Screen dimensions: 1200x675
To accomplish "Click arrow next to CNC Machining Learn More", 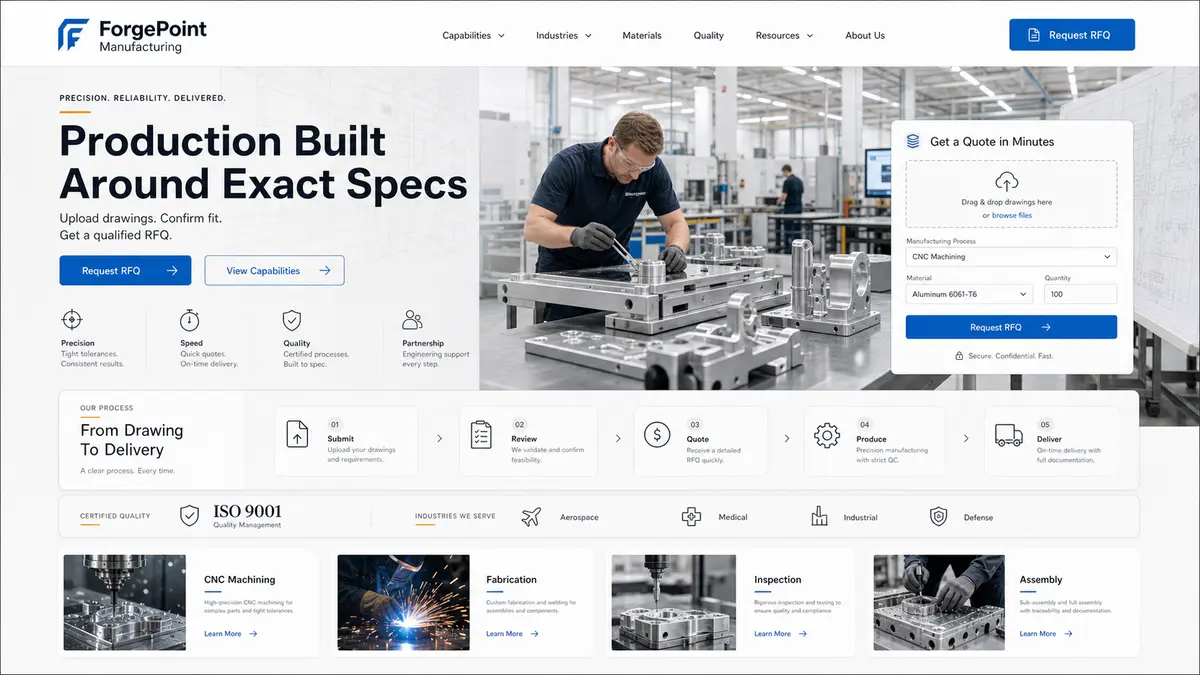I will (x=253, y=634).
